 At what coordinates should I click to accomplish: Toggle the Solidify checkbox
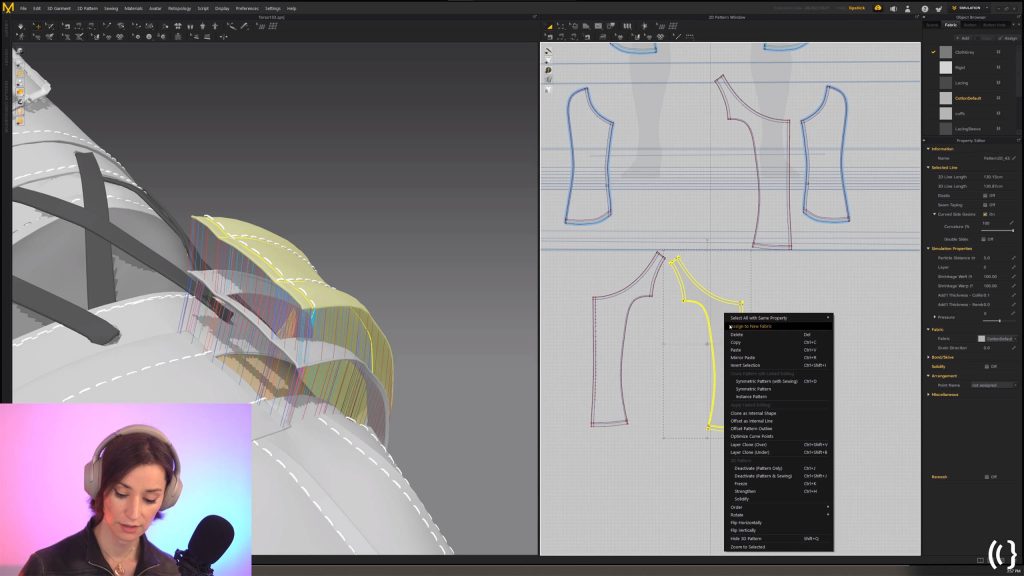(987, 366)
